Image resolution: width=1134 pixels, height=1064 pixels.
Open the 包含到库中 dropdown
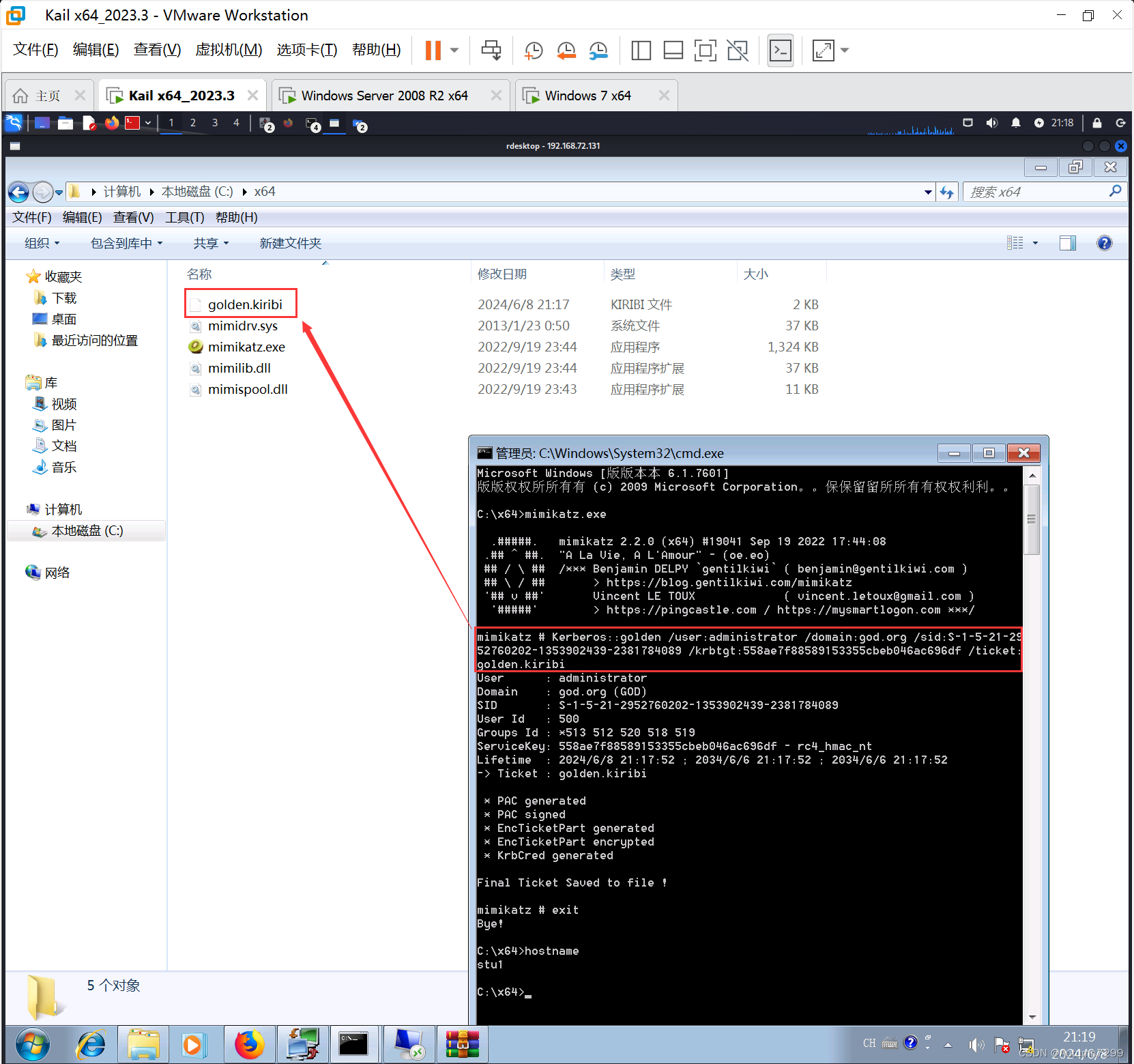126,244
